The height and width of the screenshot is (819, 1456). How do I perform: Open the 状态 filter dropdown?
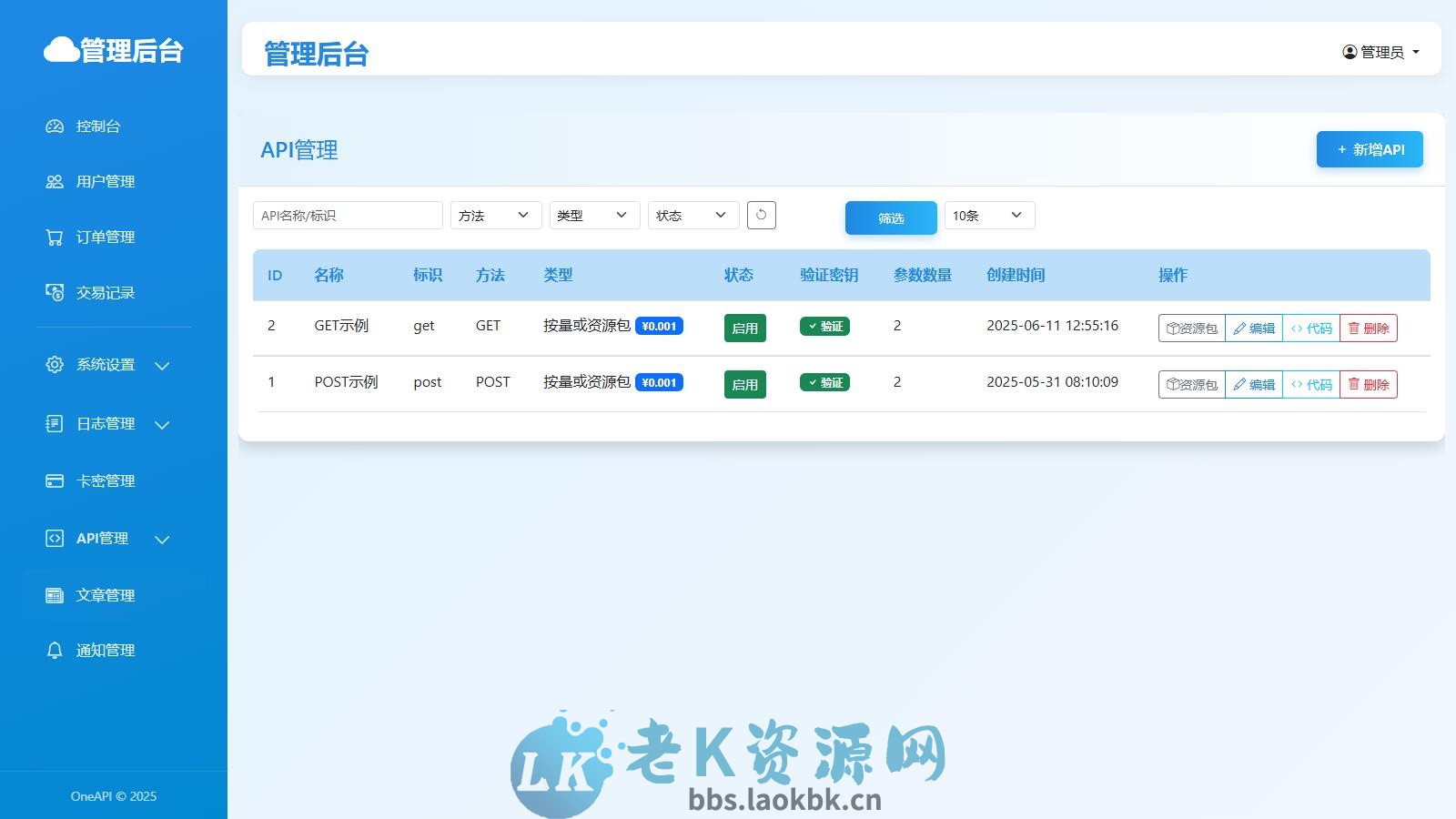[x=693, y=215]
